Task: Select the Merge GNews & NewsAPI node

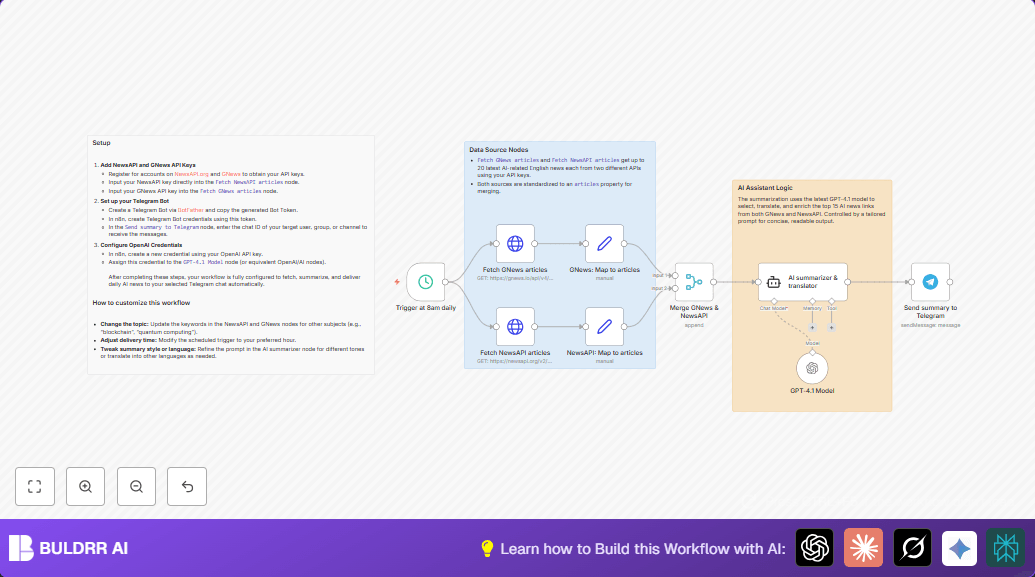Action: [694, 282]
